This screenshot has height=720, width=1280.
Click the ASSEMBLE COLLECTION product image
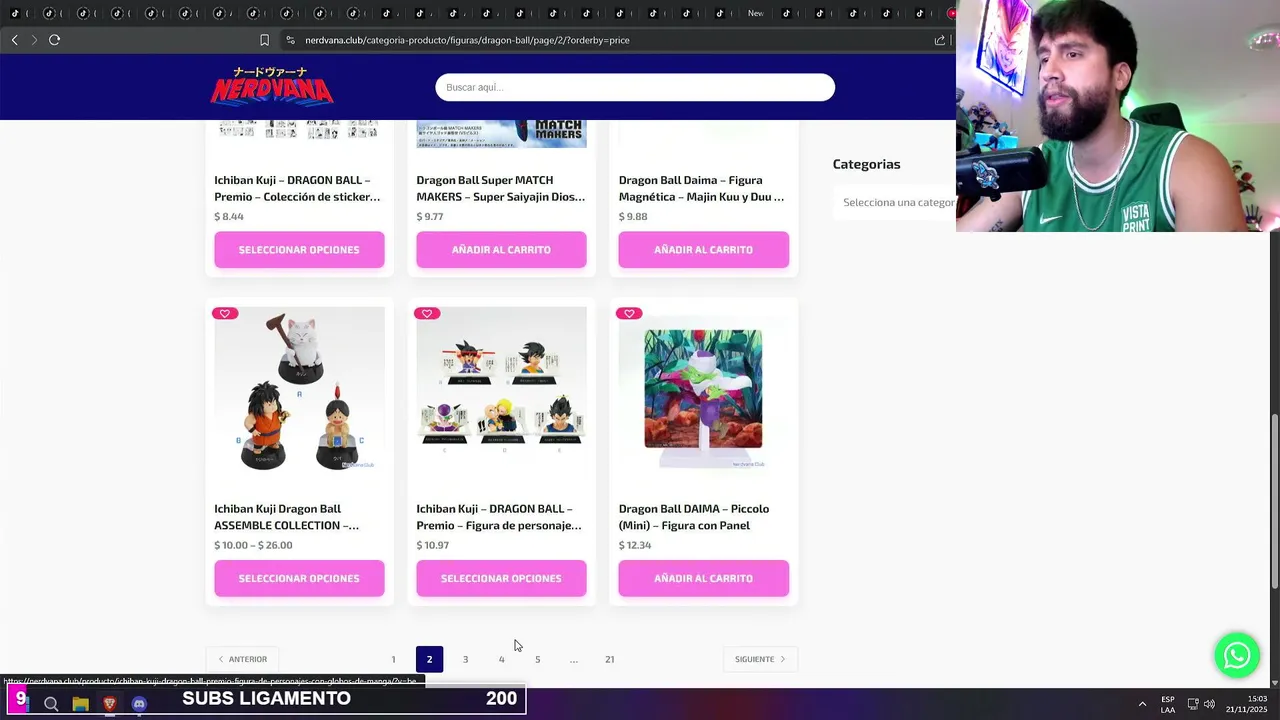coord(299,391)
